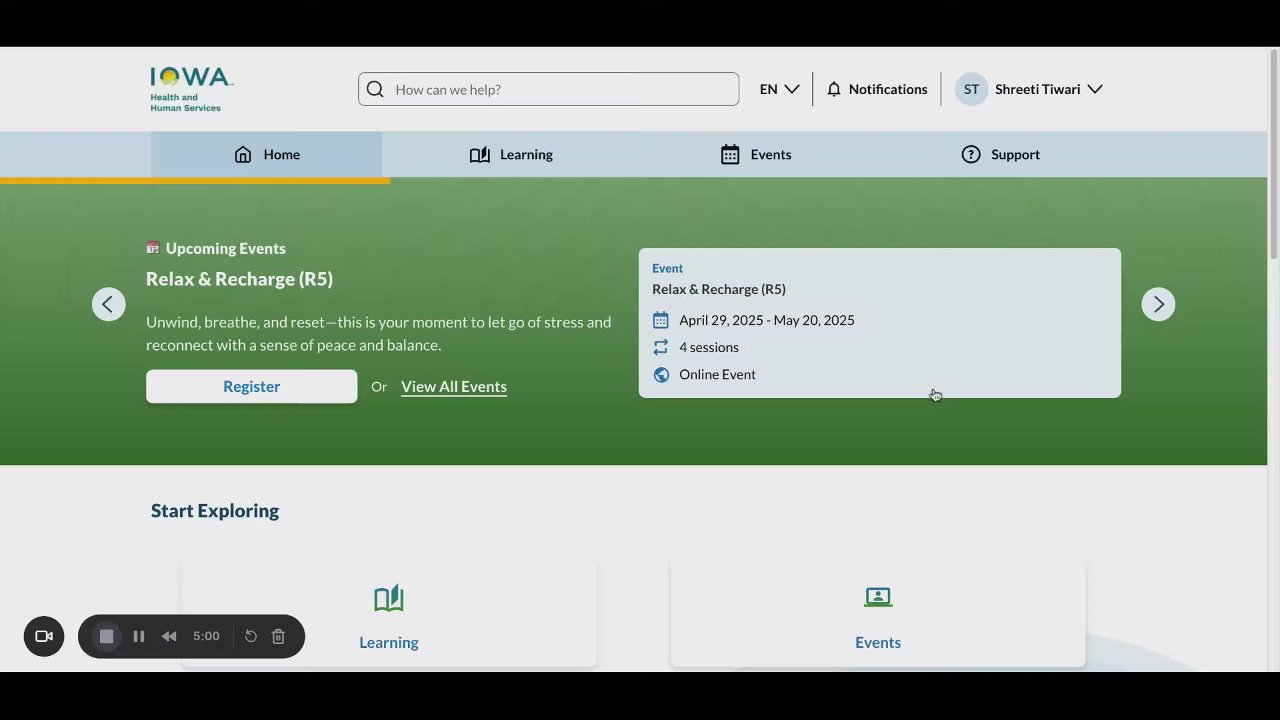The width and height of the screenshot is (1280, 720).
Task: Follow the View All Events link
Action: tap(454, 386)
